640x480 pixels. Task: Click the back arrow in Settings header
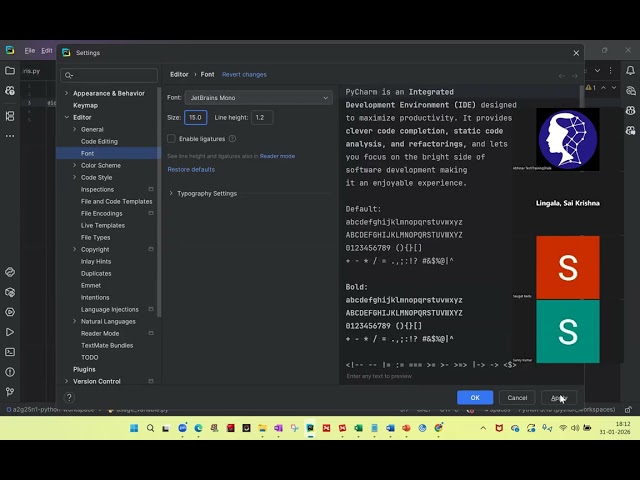tap(562, 76)
